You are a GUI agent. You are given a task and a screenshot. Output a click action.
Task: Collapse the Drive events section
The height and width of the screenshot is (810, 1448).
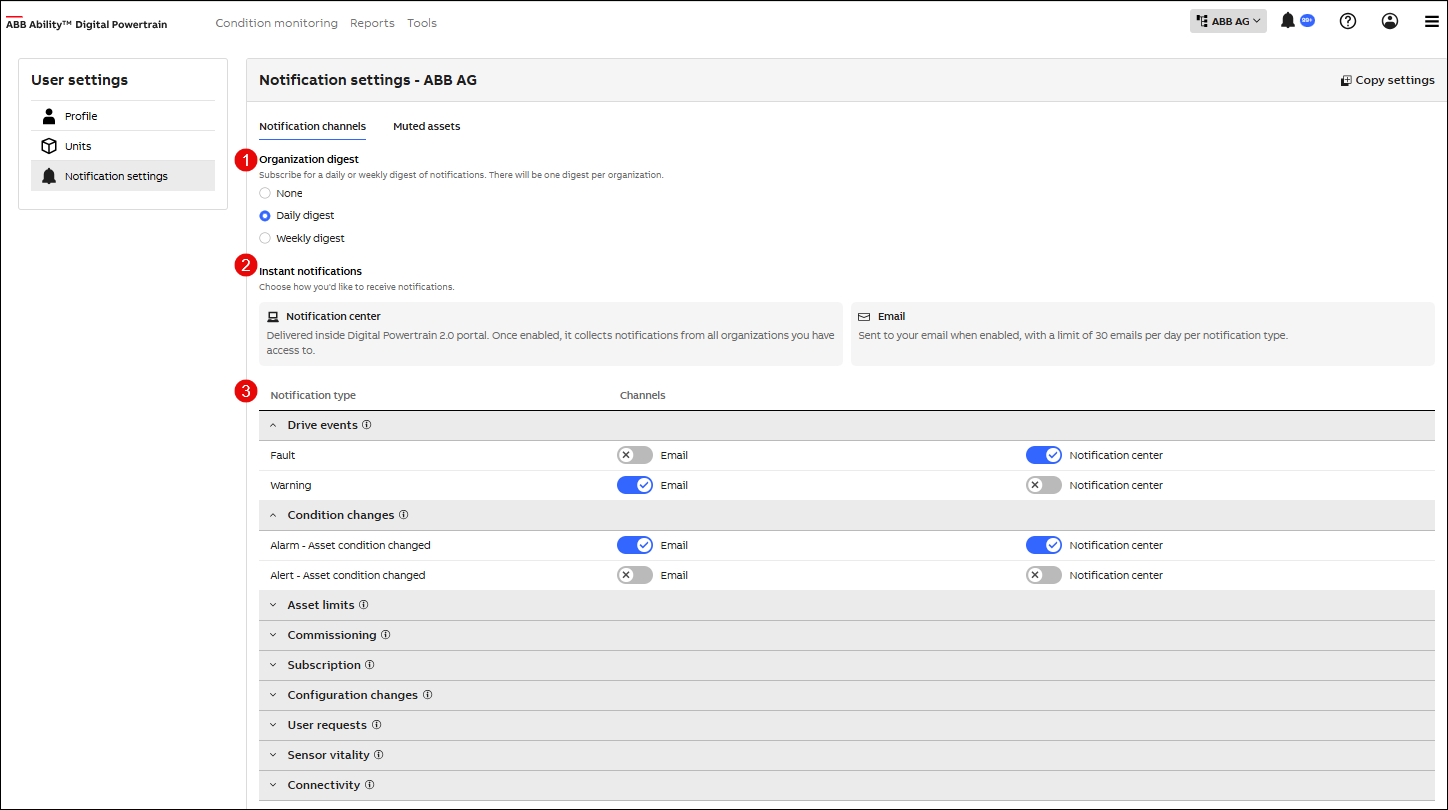(x=274, y=425)
